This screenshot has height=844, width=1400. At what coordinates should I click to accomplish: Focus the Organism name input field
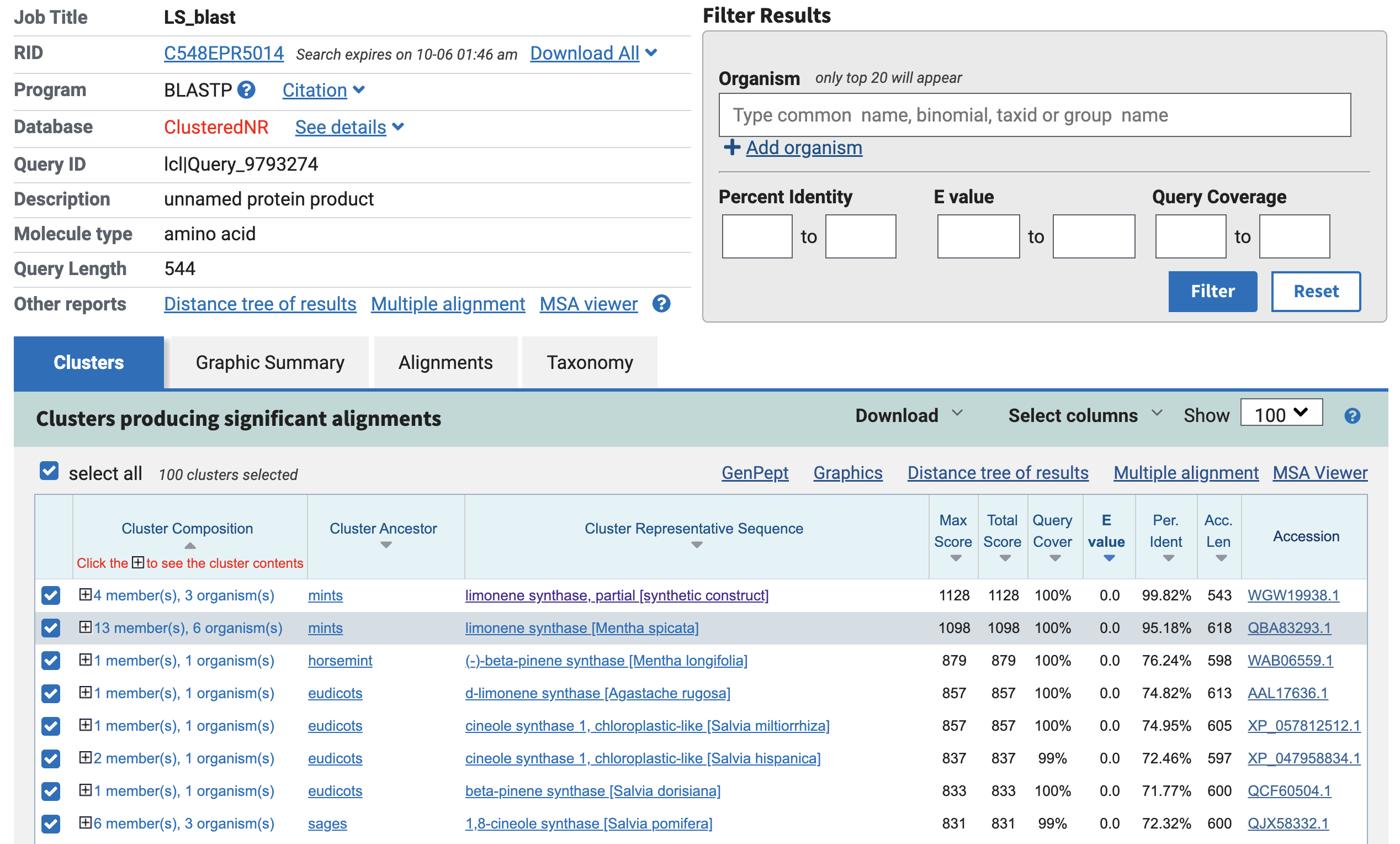coord(1035,115)
